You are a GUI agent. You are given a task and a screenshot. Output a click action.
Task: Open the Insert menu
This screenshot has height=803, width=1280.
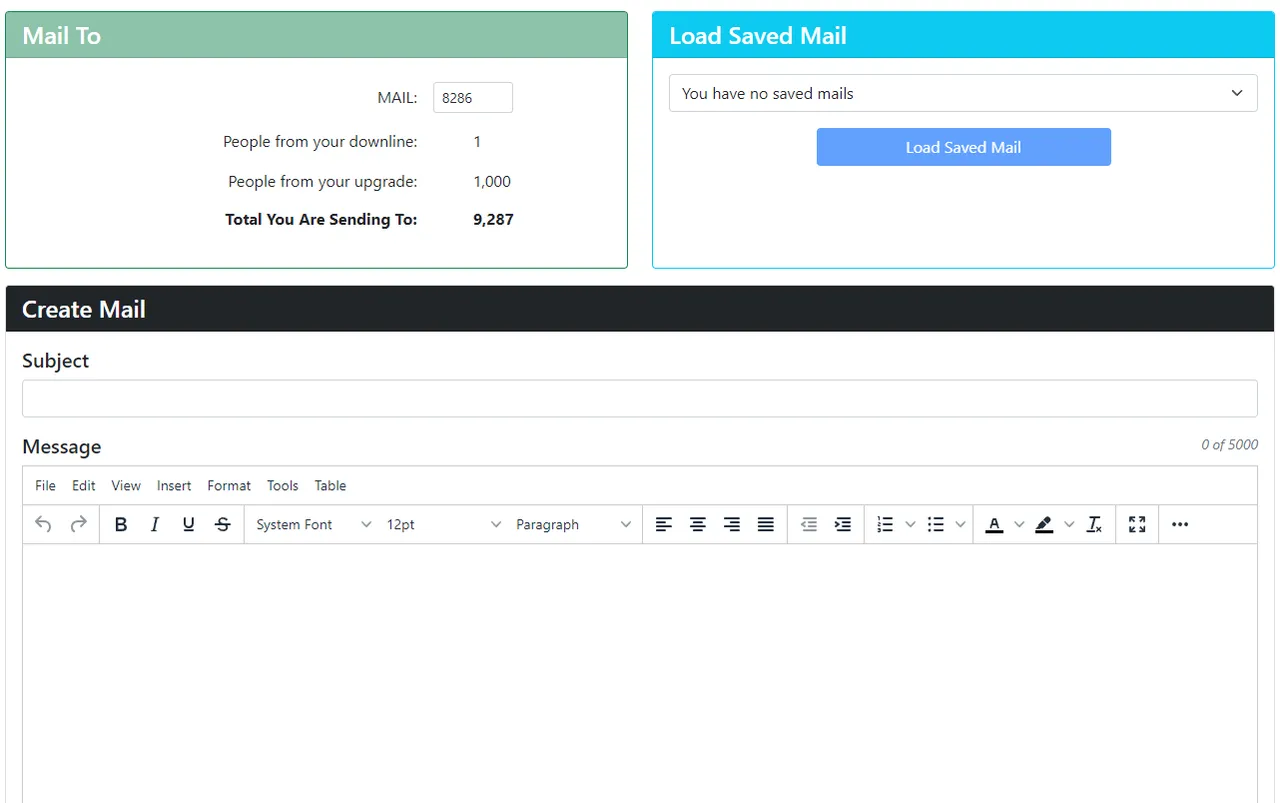tap(174, 485)
